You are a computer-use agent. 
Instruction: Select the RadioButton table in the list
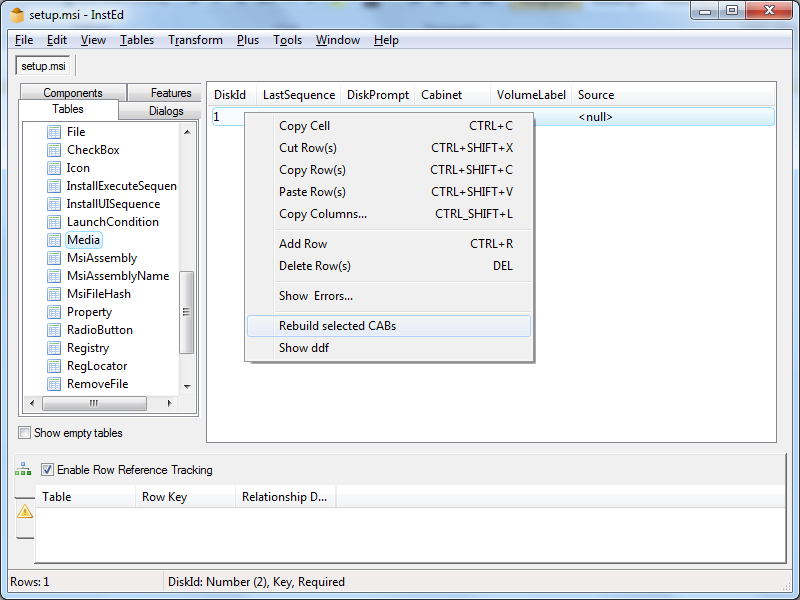(x=99, y=330)
